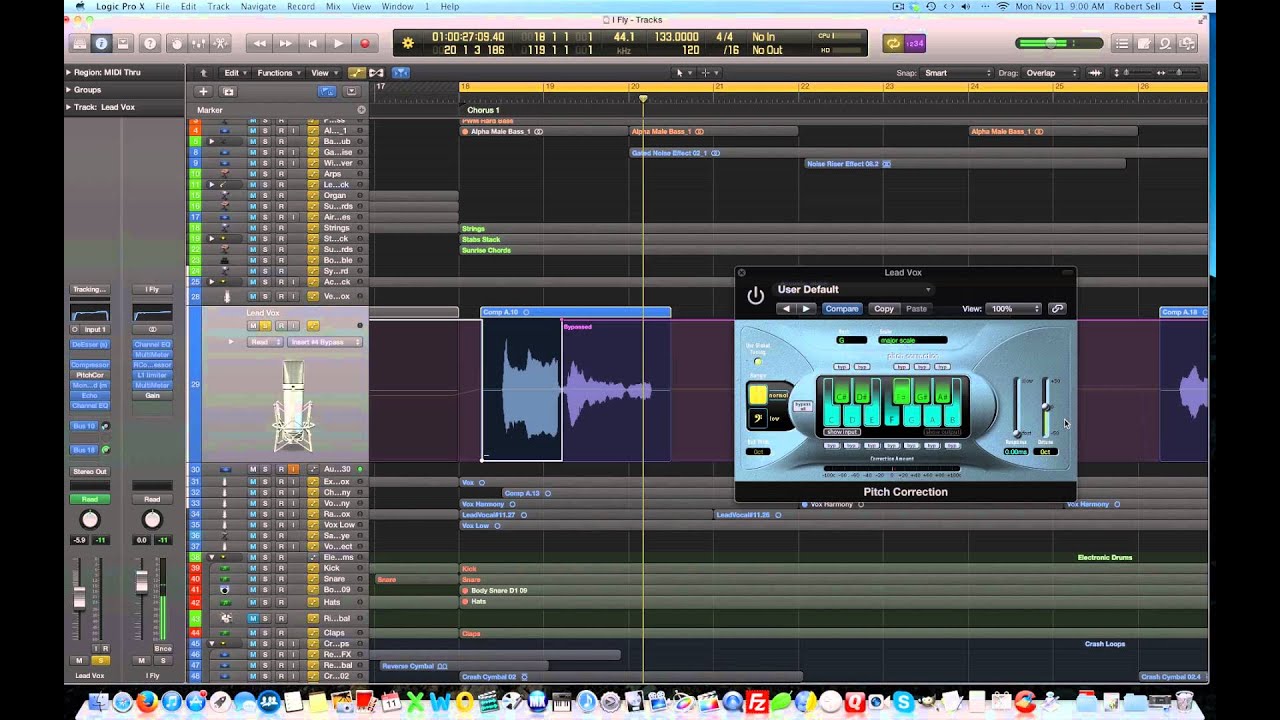Solo the Snare track
The width and height of the screenshot is (1280, 720).
(x=267, y=579)
